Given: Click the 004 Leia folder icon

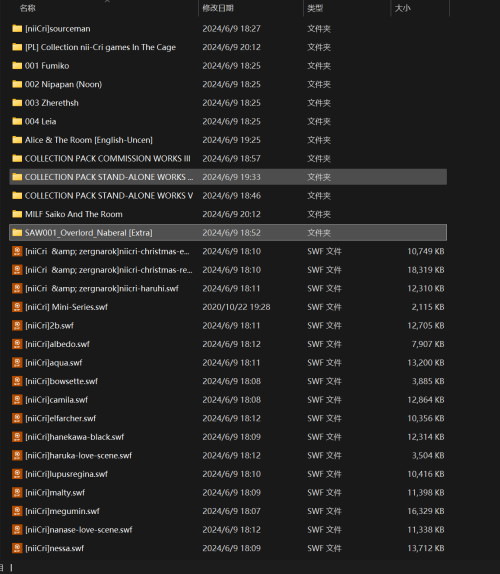Looking at the screenshot, I should point(17,121).
